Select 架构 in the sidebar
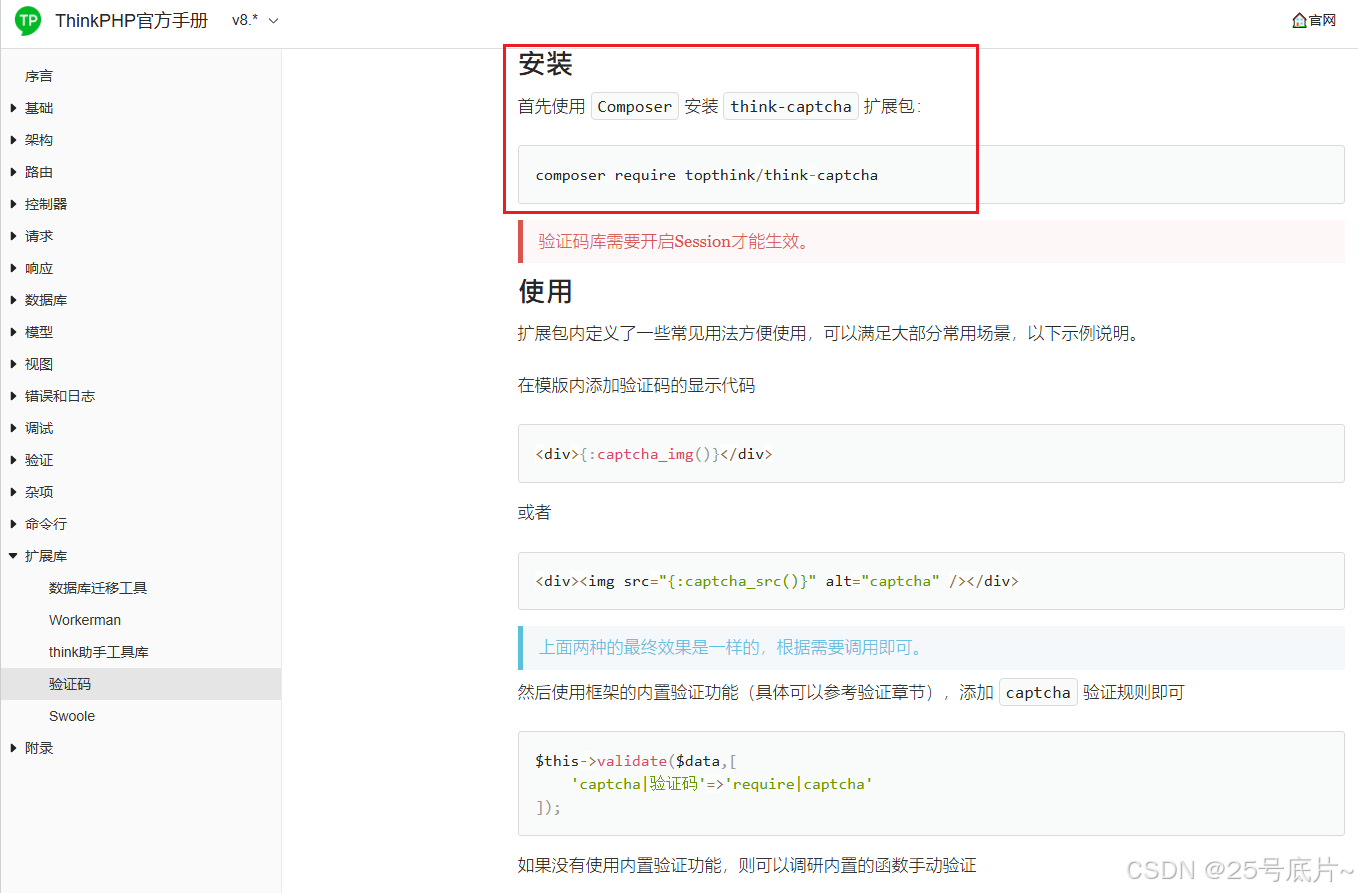The width and height of the screenshot is (1358, 893). [x=39, y=140]
